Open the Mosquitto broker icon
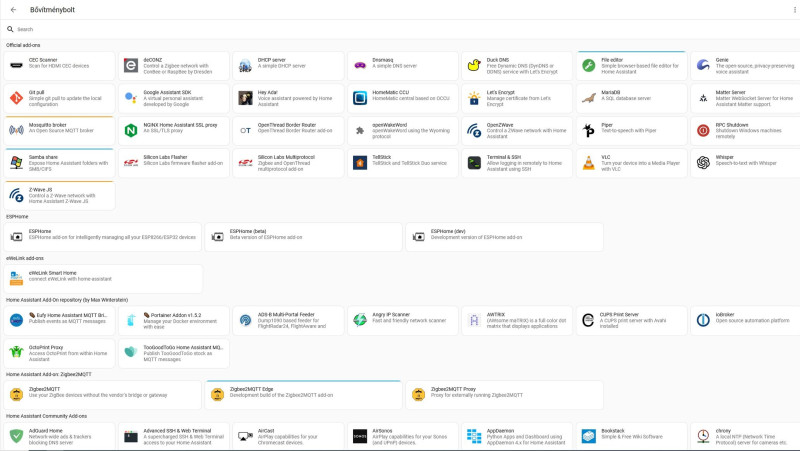Image resolution: width=800 pixels, height=451 pixels. (x=16, y=131)
